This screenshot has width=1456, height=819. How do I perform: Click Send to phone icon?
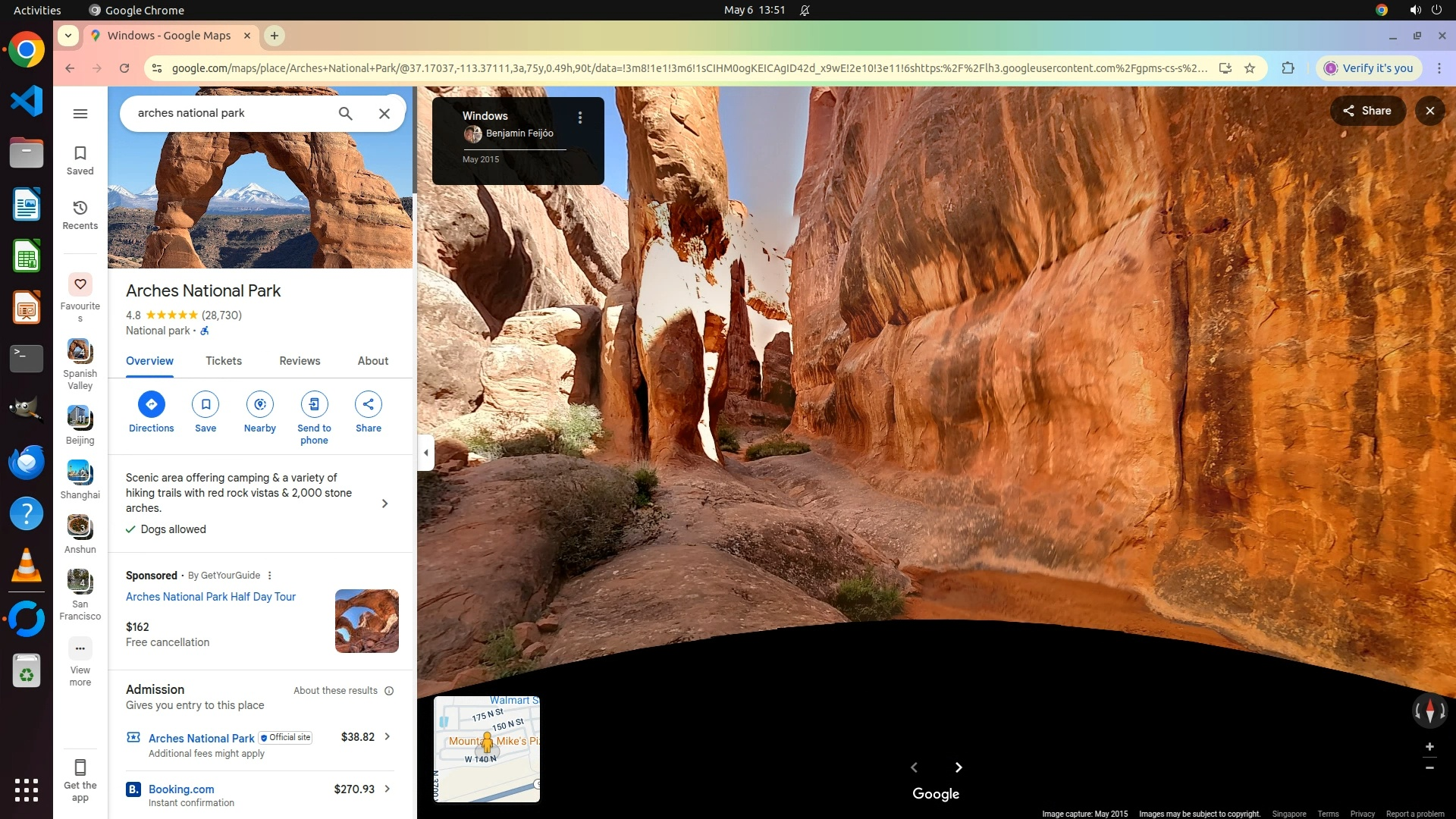click(314, 404)
